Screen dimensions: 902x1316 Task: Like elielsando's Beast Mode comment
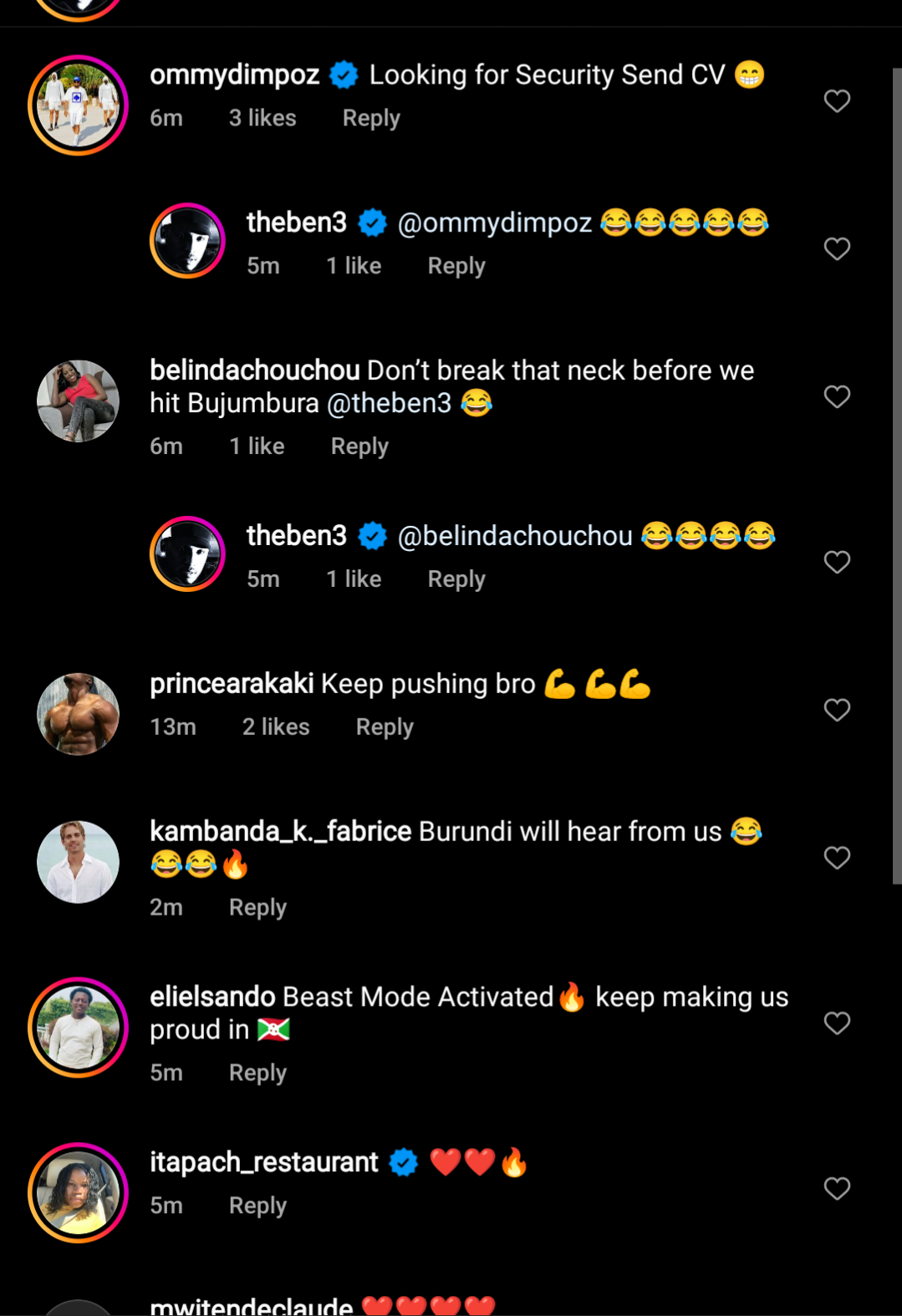coord(837,1023)
